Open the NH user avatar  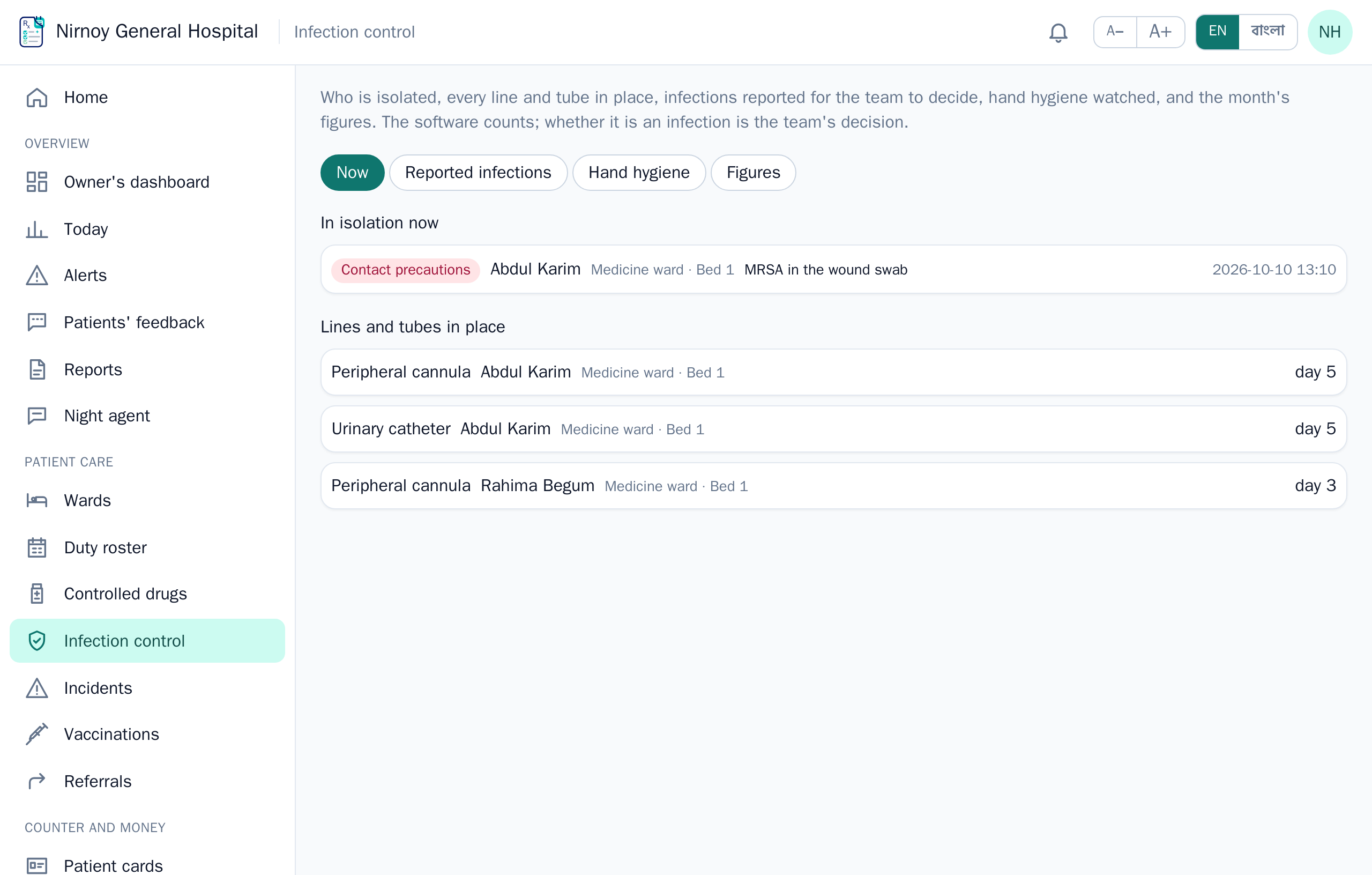tap(1329, 32)
